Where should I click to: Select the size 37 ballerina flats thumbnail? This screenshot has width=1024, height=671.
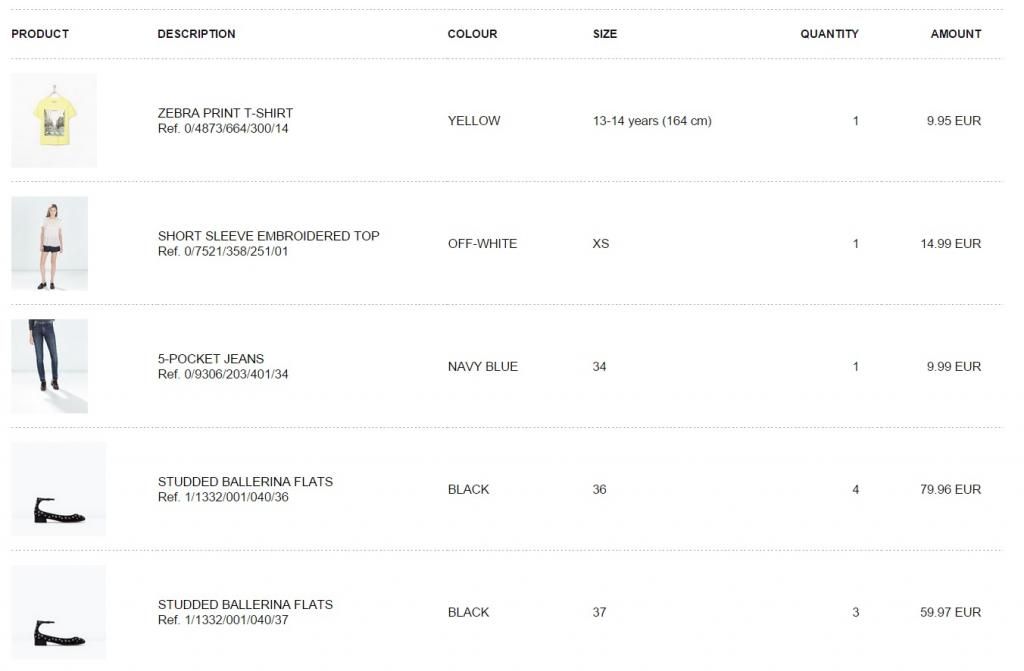[58, 612]
